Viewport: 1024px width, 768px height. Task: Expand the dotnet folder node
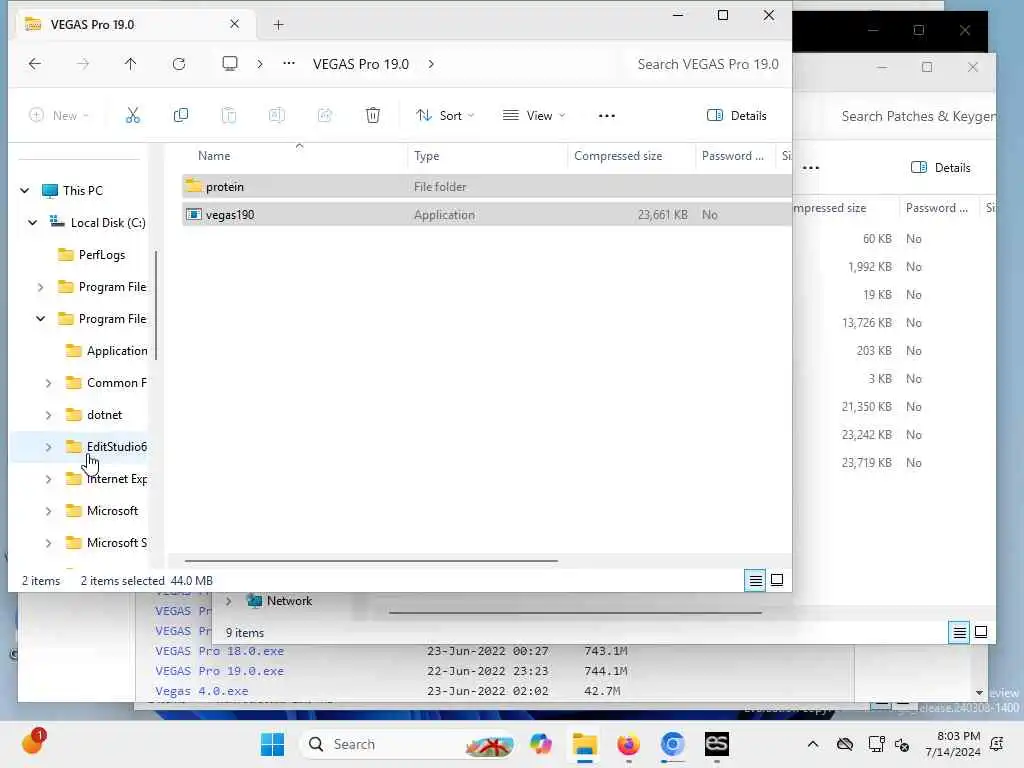(48, 415)
